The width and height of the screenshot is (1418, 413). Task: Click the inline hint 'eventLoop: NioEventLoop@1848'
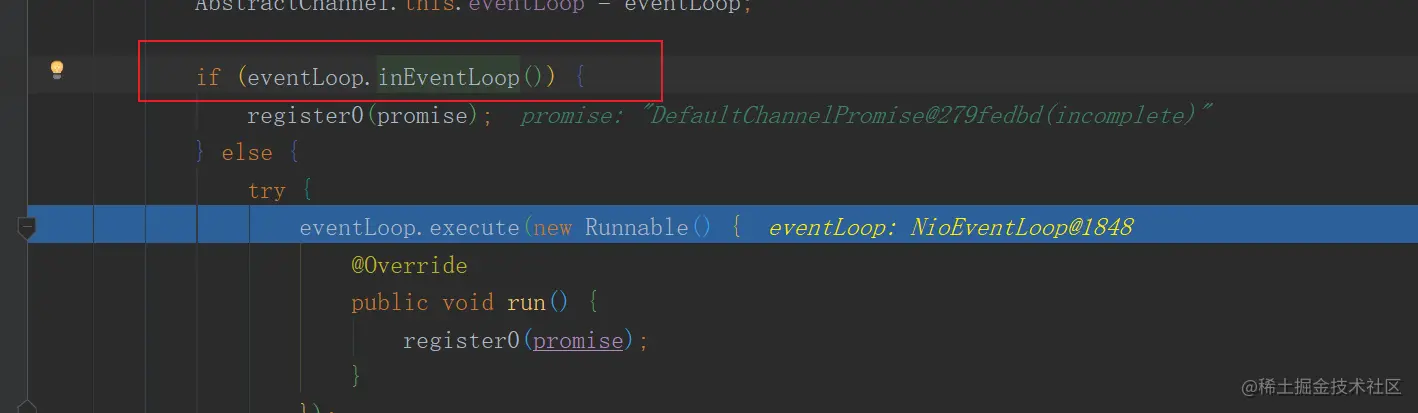click(951, 228)
